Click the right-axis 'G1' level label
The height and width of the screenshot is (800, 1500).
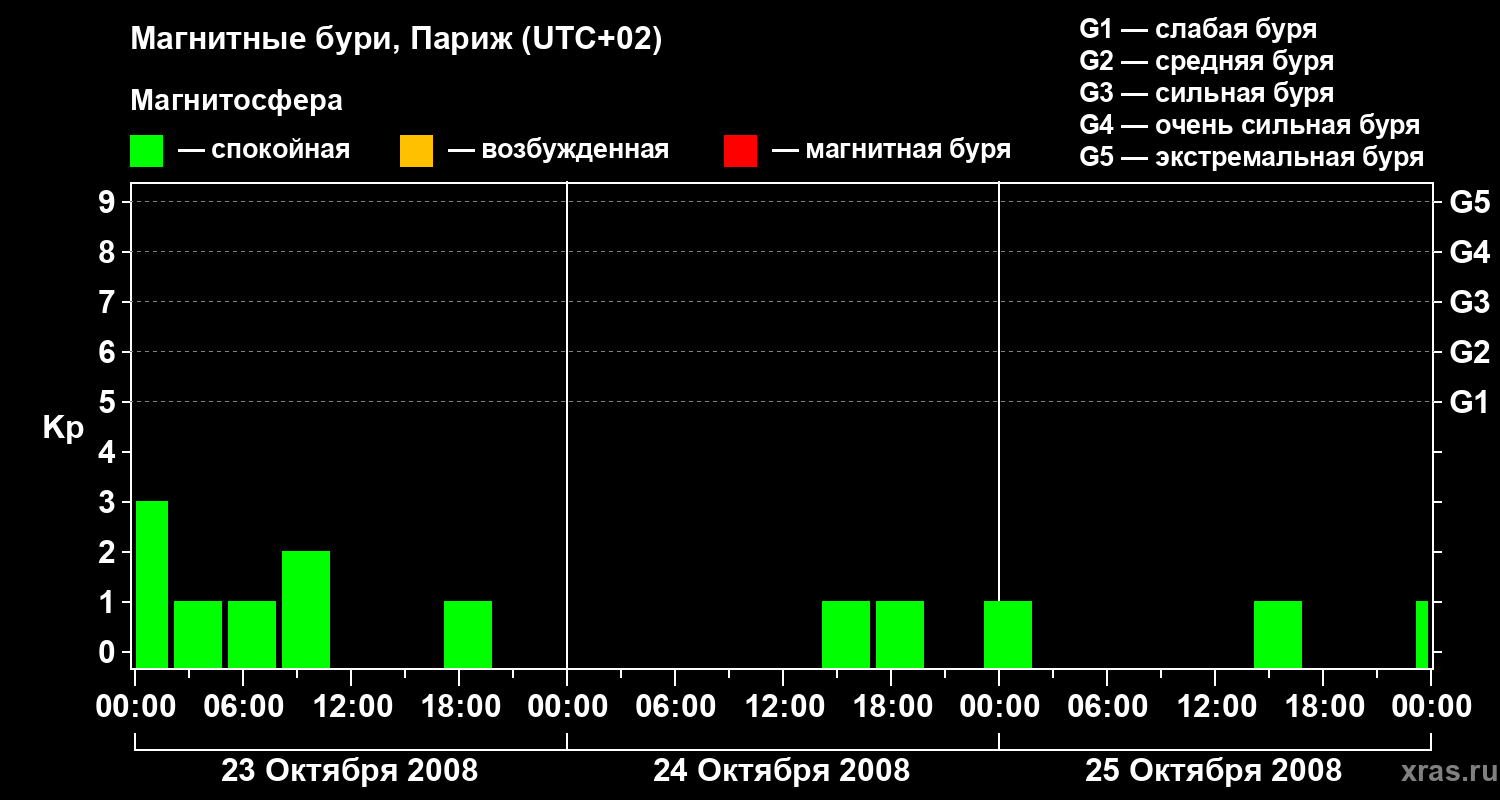coord(1469,402)
